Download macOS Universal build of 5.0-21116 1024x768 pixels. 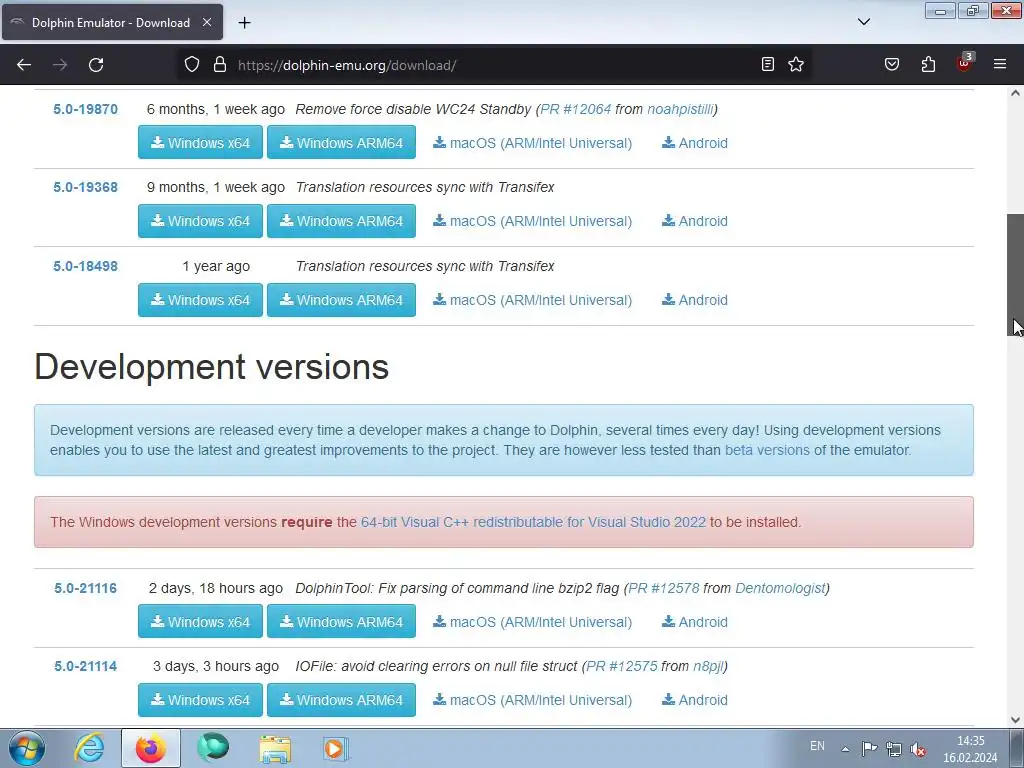coord(532,622)
